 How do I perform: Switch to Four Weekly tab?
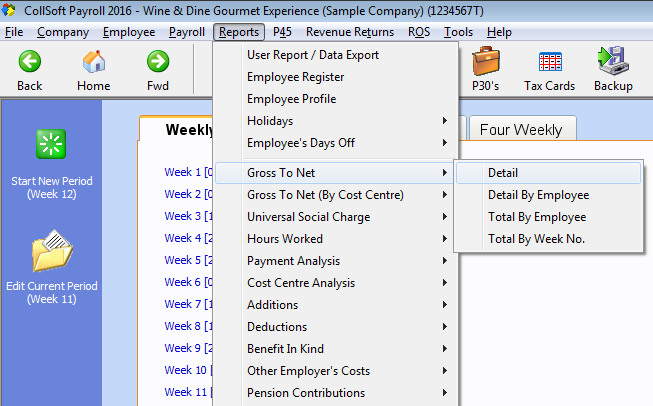[x=520, y=130]
